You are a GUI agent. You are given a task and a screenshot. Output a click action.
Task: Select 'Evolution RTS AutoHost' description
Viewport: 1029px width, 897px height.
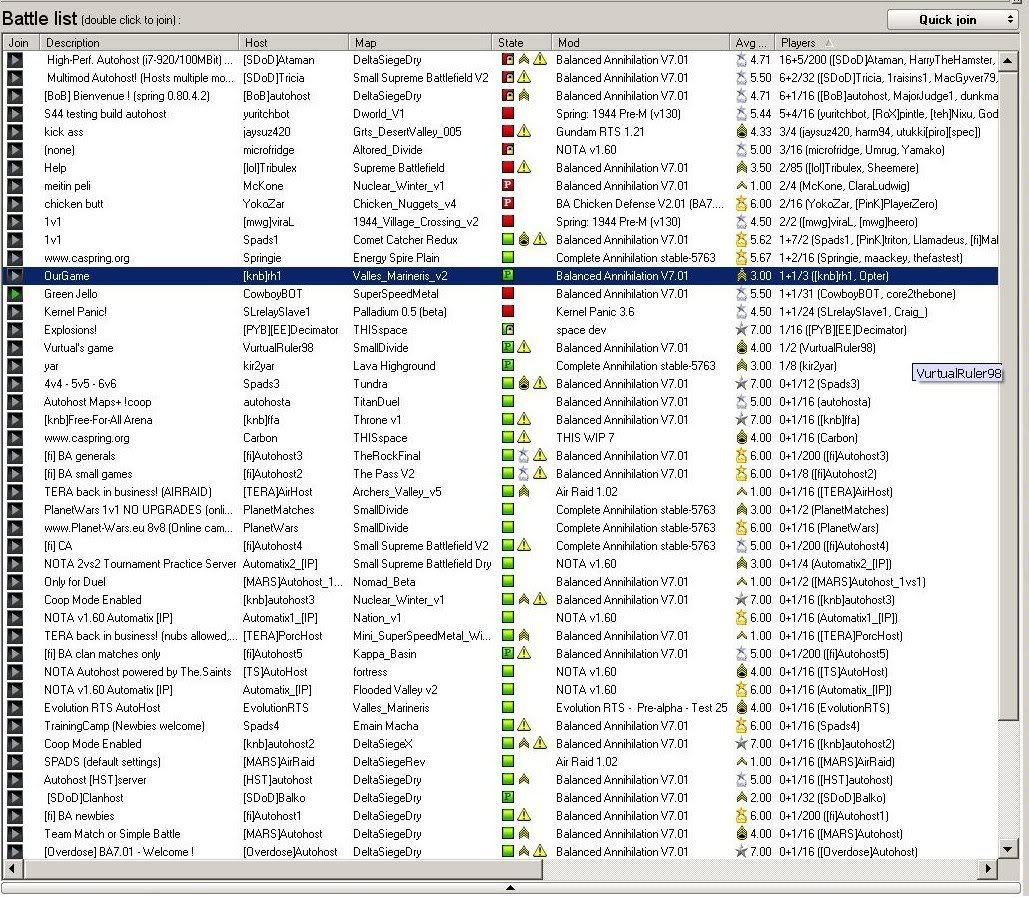[102, 708]
